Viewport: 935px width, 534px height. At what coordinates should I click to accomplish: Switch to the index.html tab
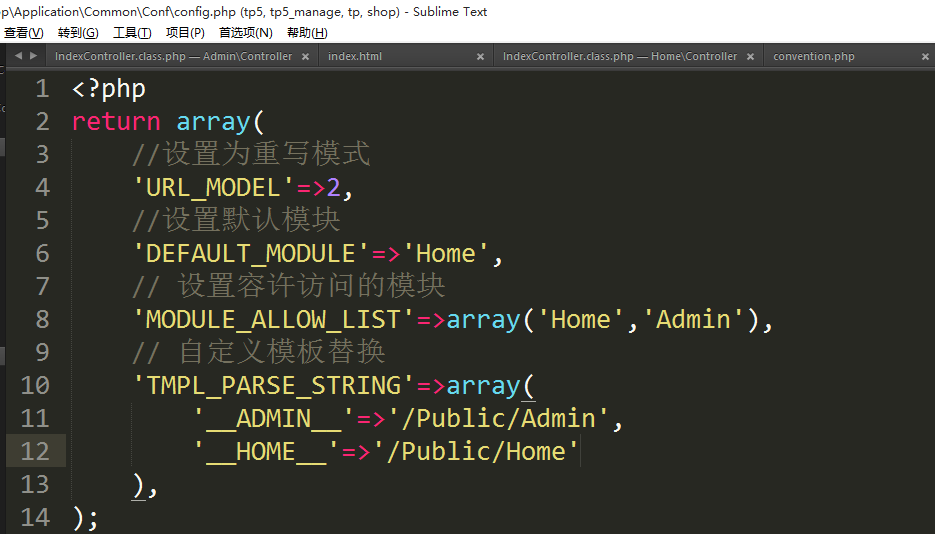(x=355, y=56)
